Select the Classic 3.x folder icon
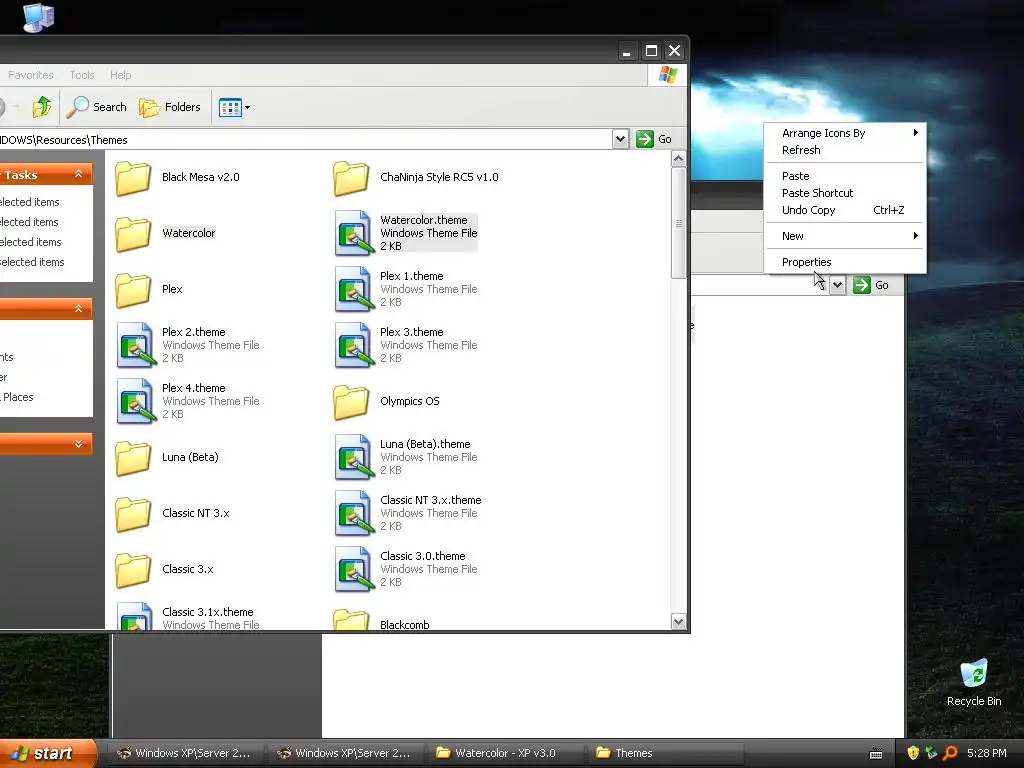 tap(133, 570)
